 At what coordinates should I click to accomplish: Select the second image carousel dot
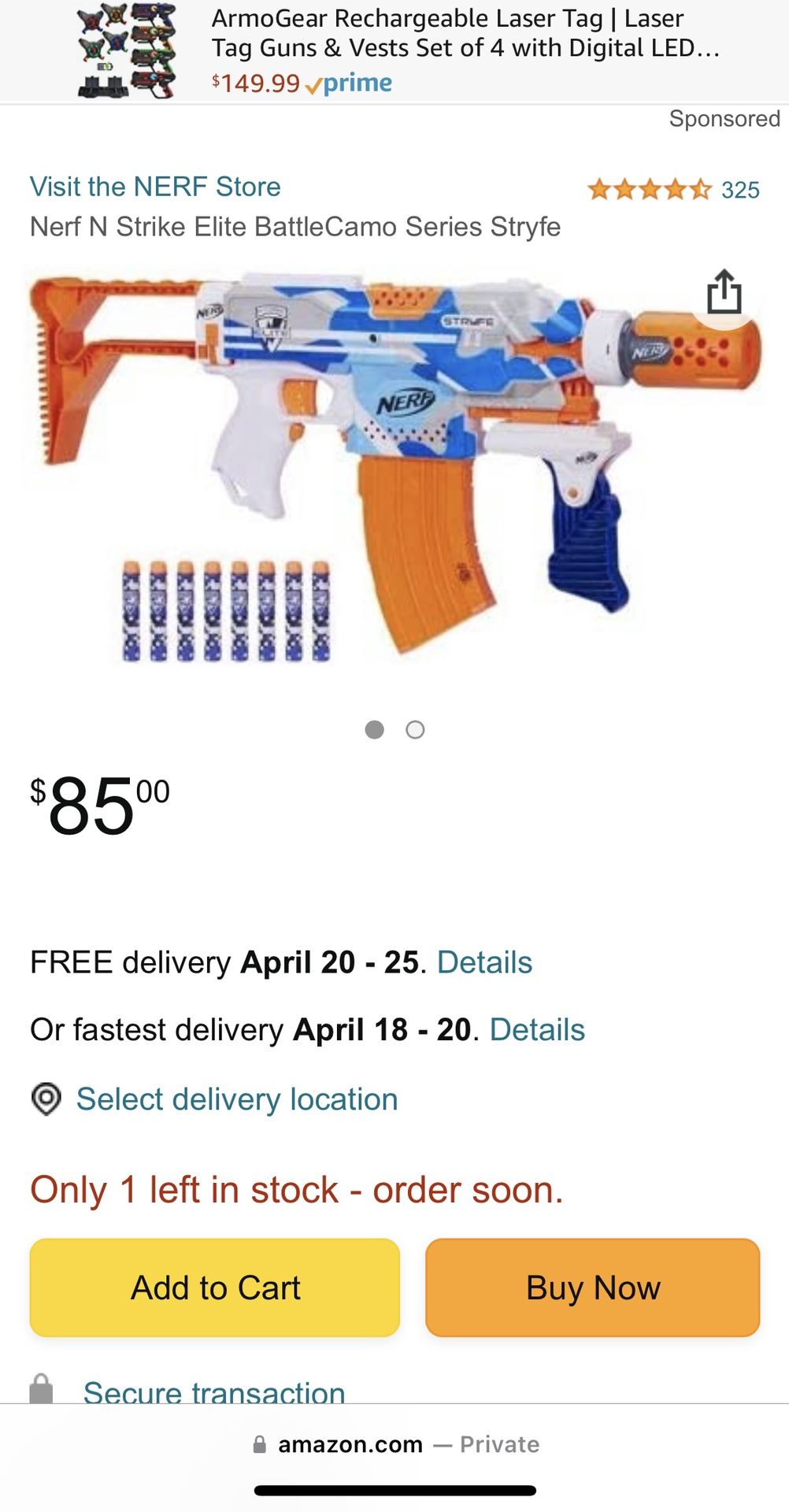[415, 730]
